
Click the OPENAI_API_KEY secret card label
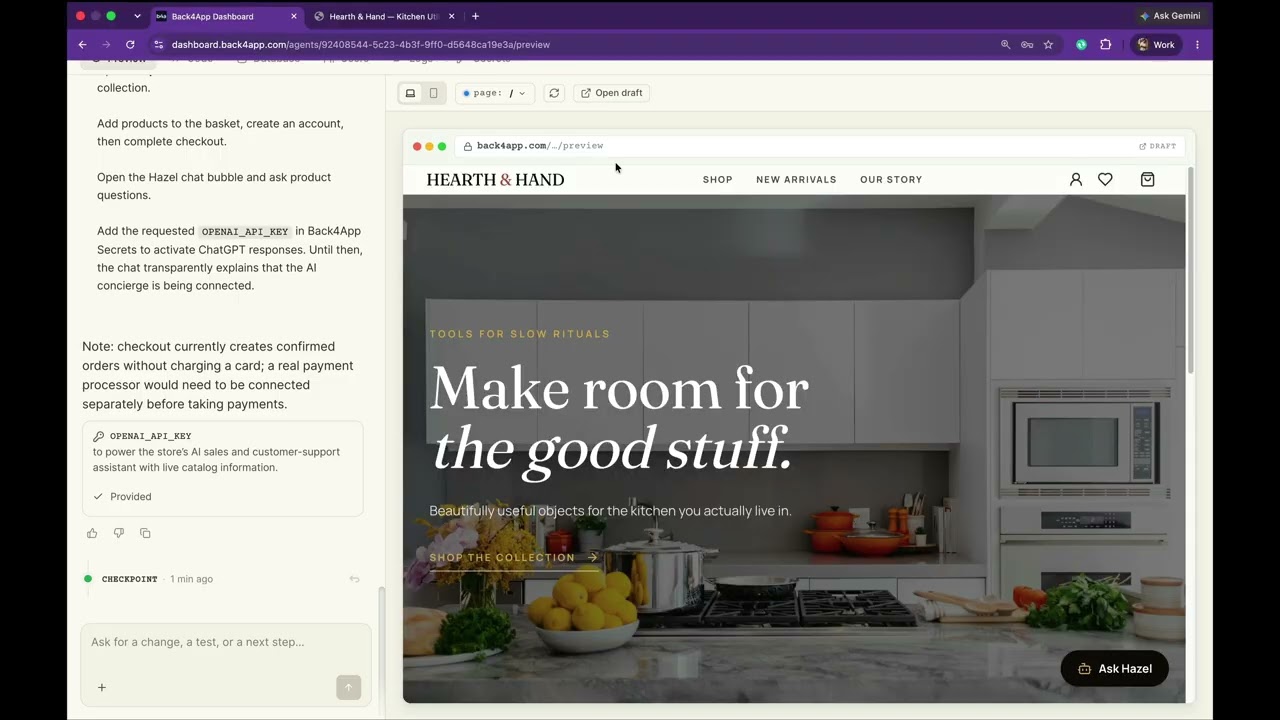(150, 436)
